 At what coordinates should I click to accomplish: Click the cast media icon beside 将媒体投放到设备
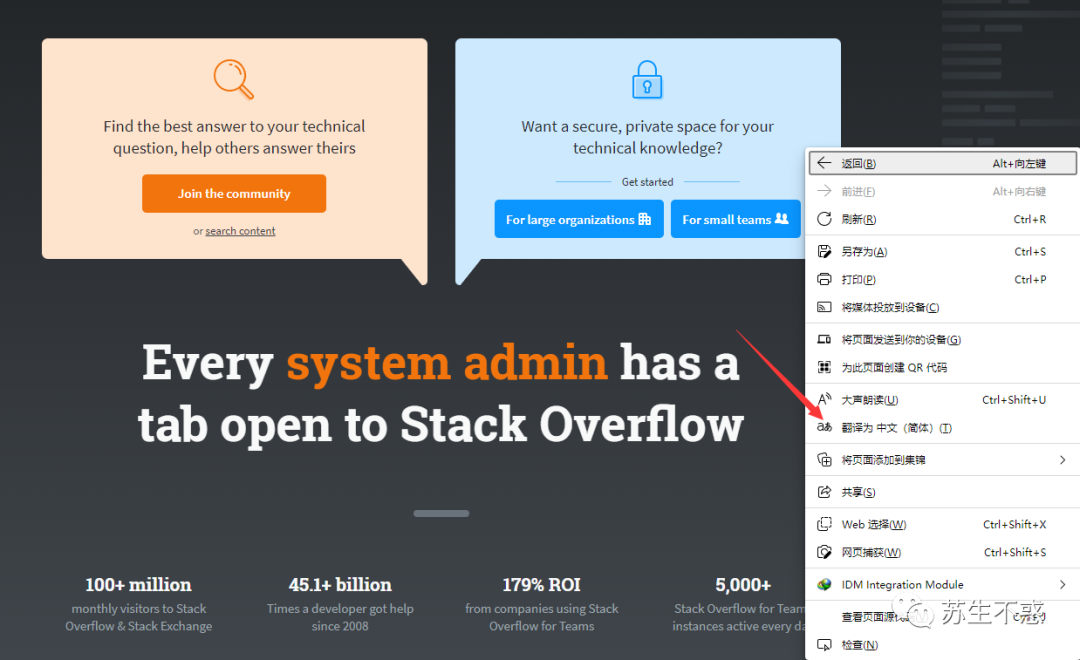tap(824, 307)
